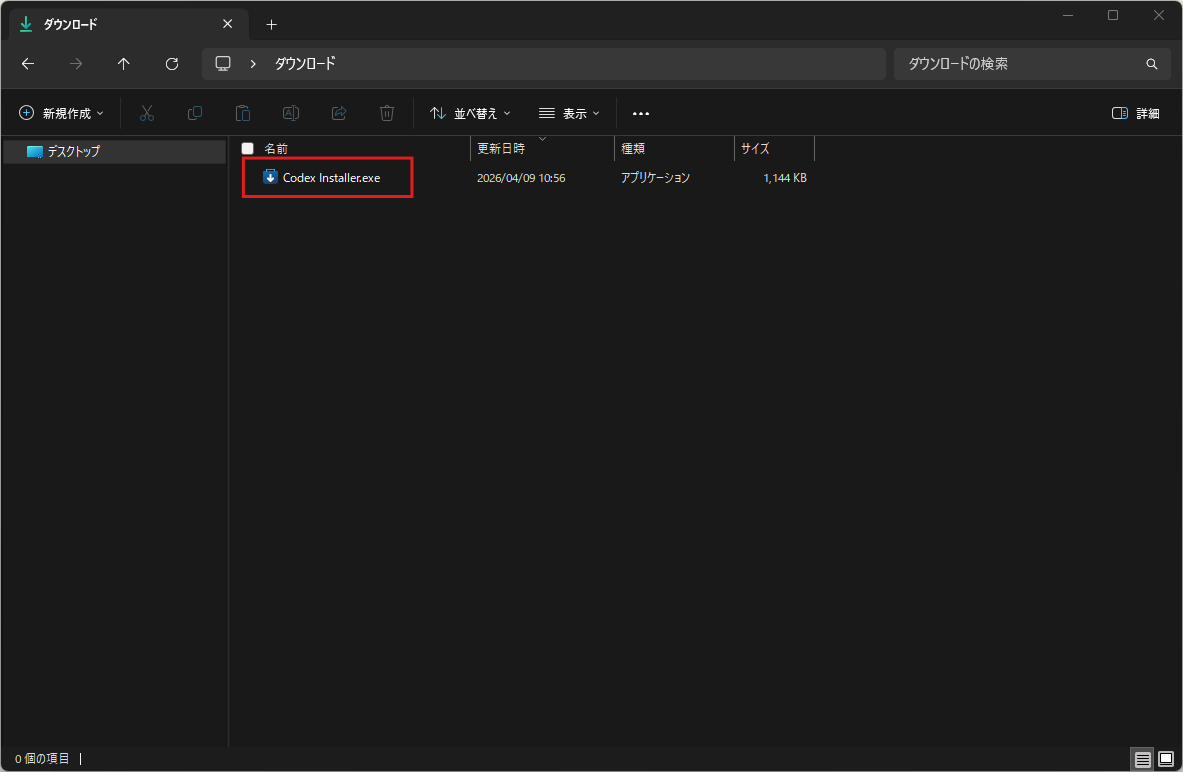Image resolution: width=1183 pixels, height=772 pixels.
Task: Click the Cut scissors icon
Action: click(147, 114)
